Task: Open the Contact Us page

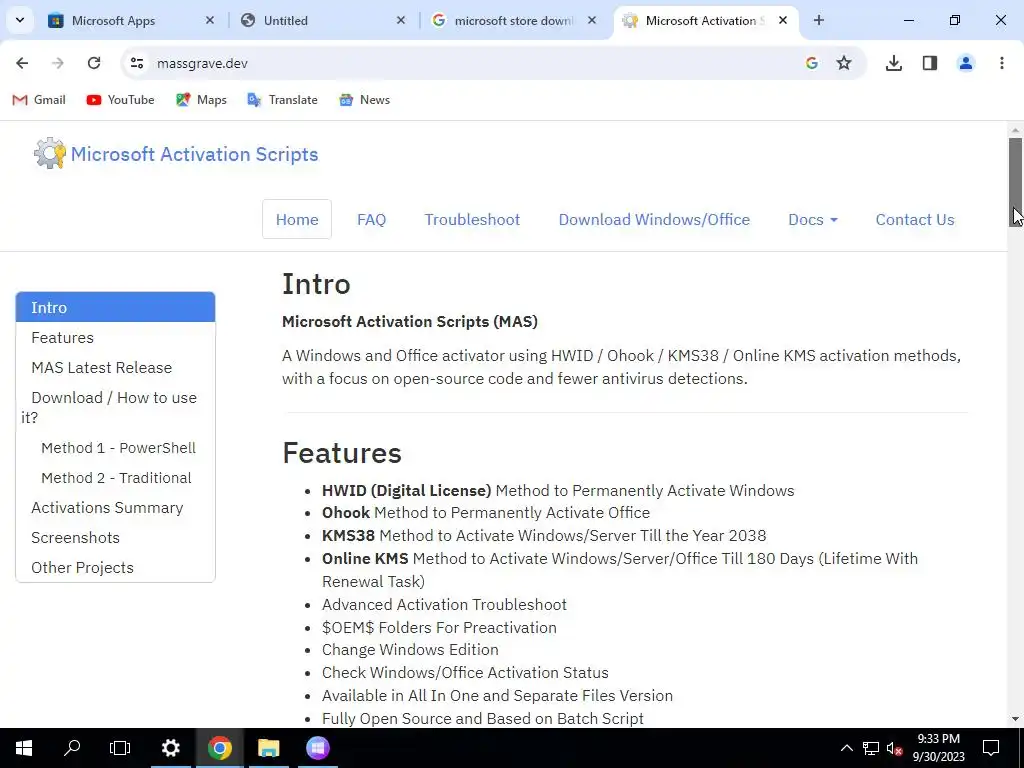Action: coord(915,219)
